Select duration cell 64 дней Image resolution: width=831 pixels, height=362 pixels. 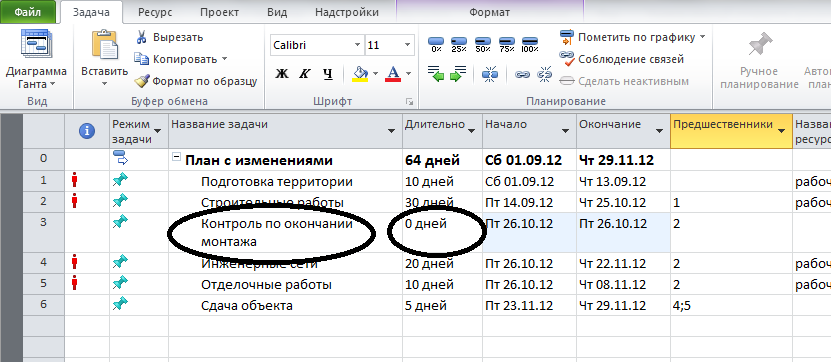point(442,160)
